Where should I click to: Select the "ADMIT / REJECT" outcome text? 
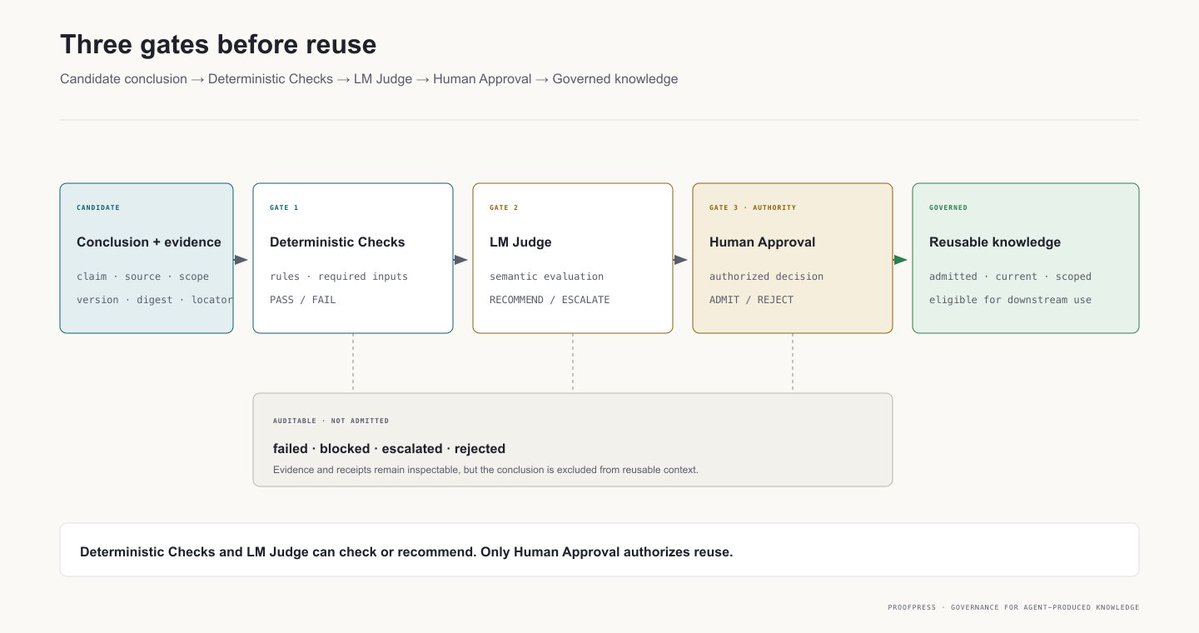pos(751,300)
